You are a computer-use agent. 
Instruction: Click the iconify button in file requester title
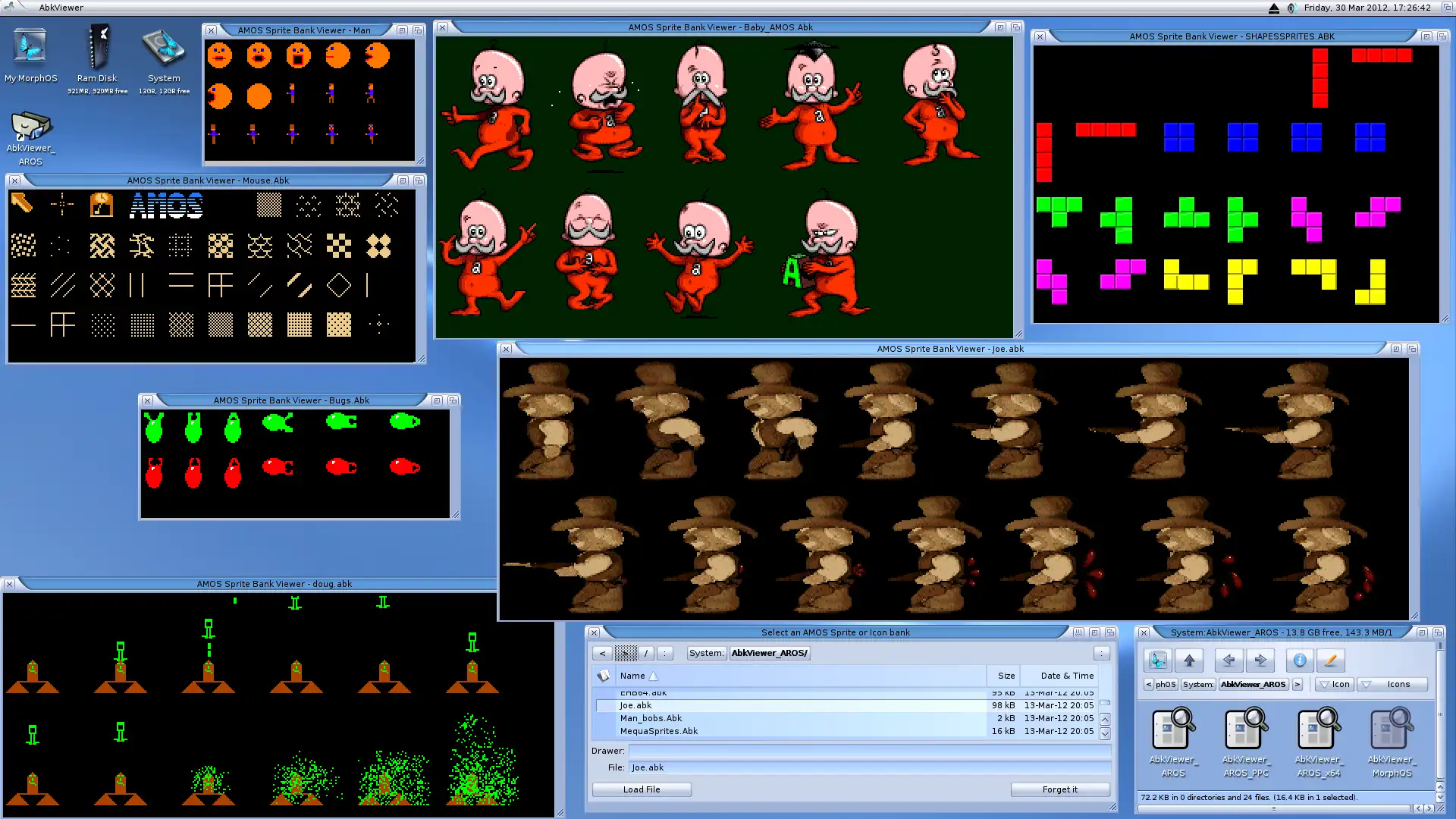pos(1078,632)
